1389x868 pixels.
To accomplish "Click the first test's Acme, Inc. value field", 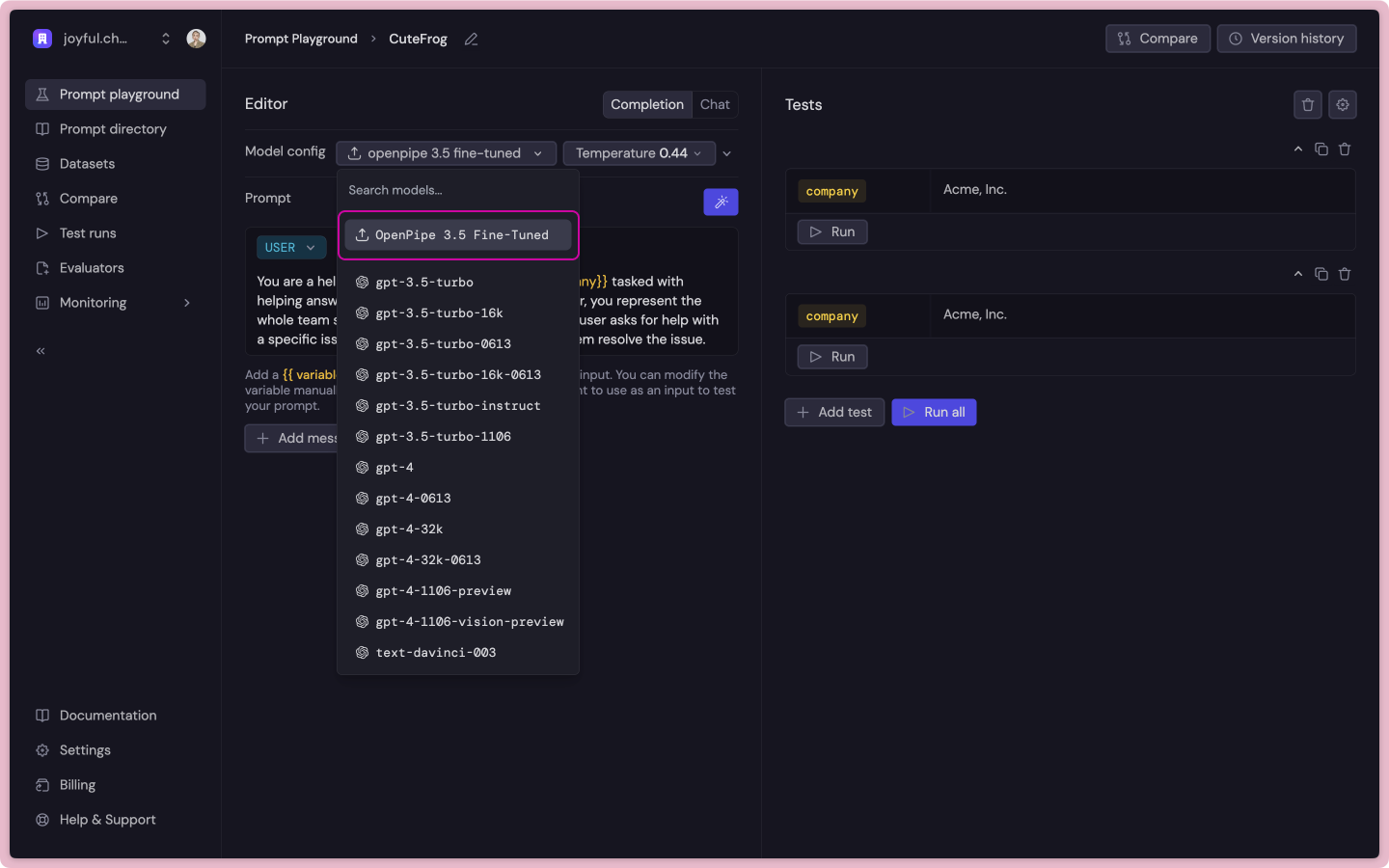I will click(1142, 191).
